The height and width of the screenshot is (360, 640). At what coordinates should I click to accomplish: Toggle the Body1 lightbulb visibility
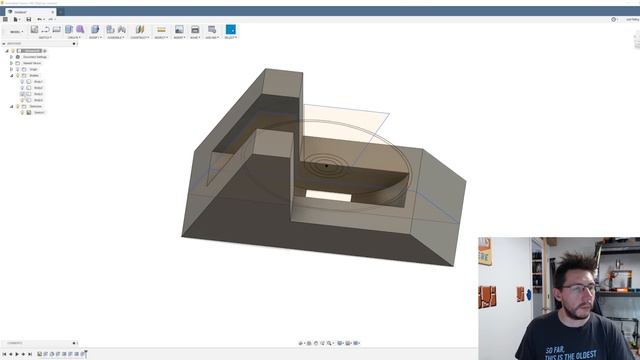pos(22,82)
